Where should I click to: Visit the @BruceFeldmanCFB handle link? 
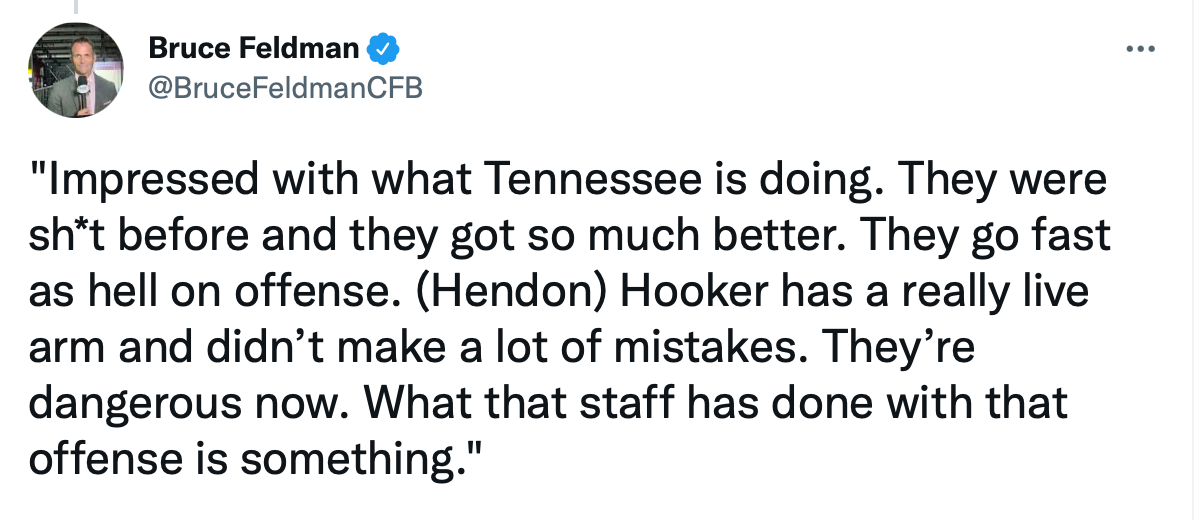click(285, 88)
